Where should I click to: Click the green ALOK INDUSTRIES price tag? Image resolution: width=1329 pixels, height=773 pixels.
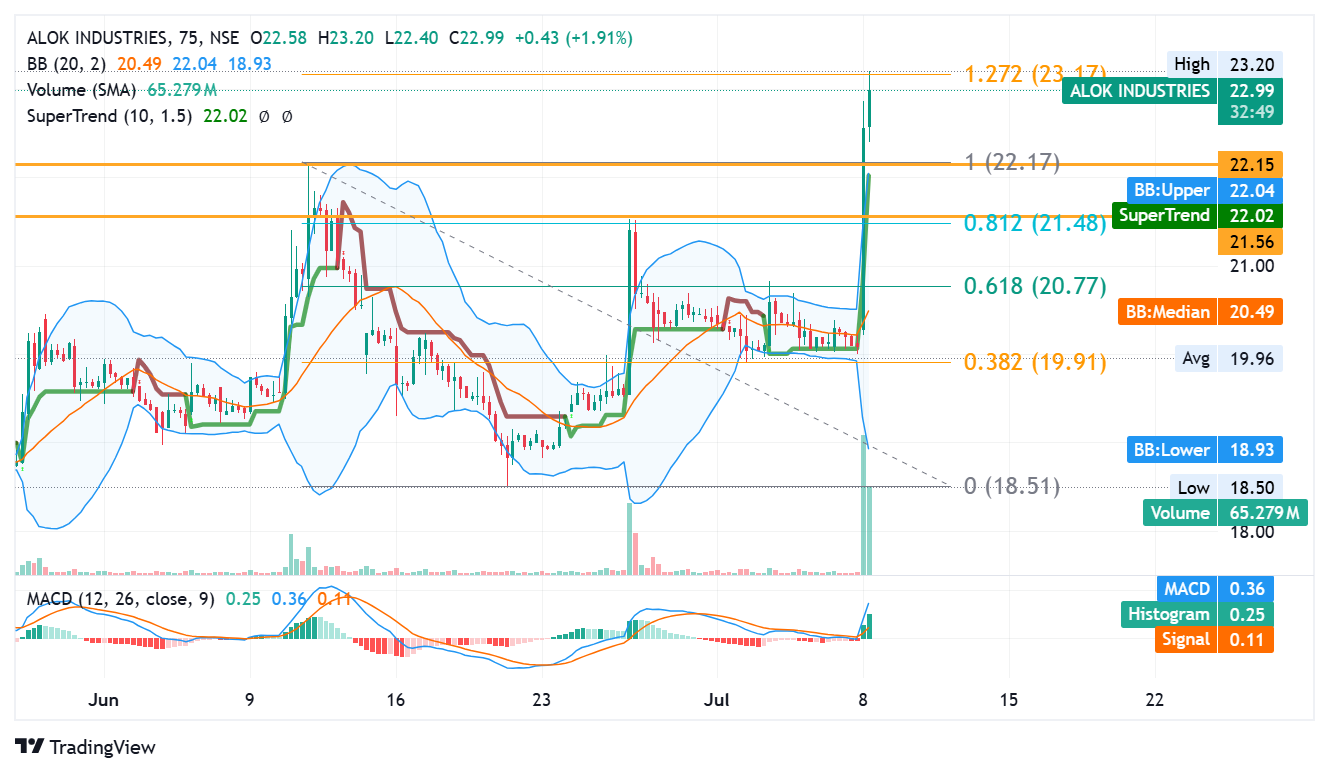1139,90
